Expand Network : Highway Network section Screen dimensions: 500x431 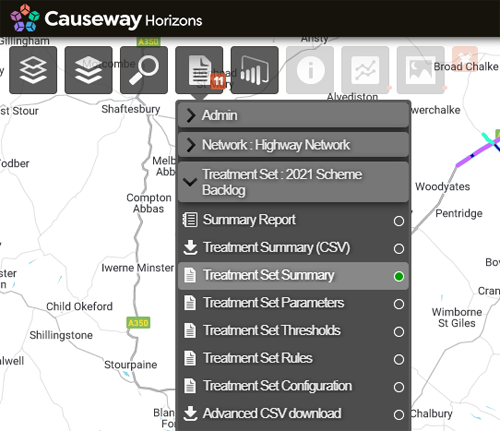click(293, 145)
